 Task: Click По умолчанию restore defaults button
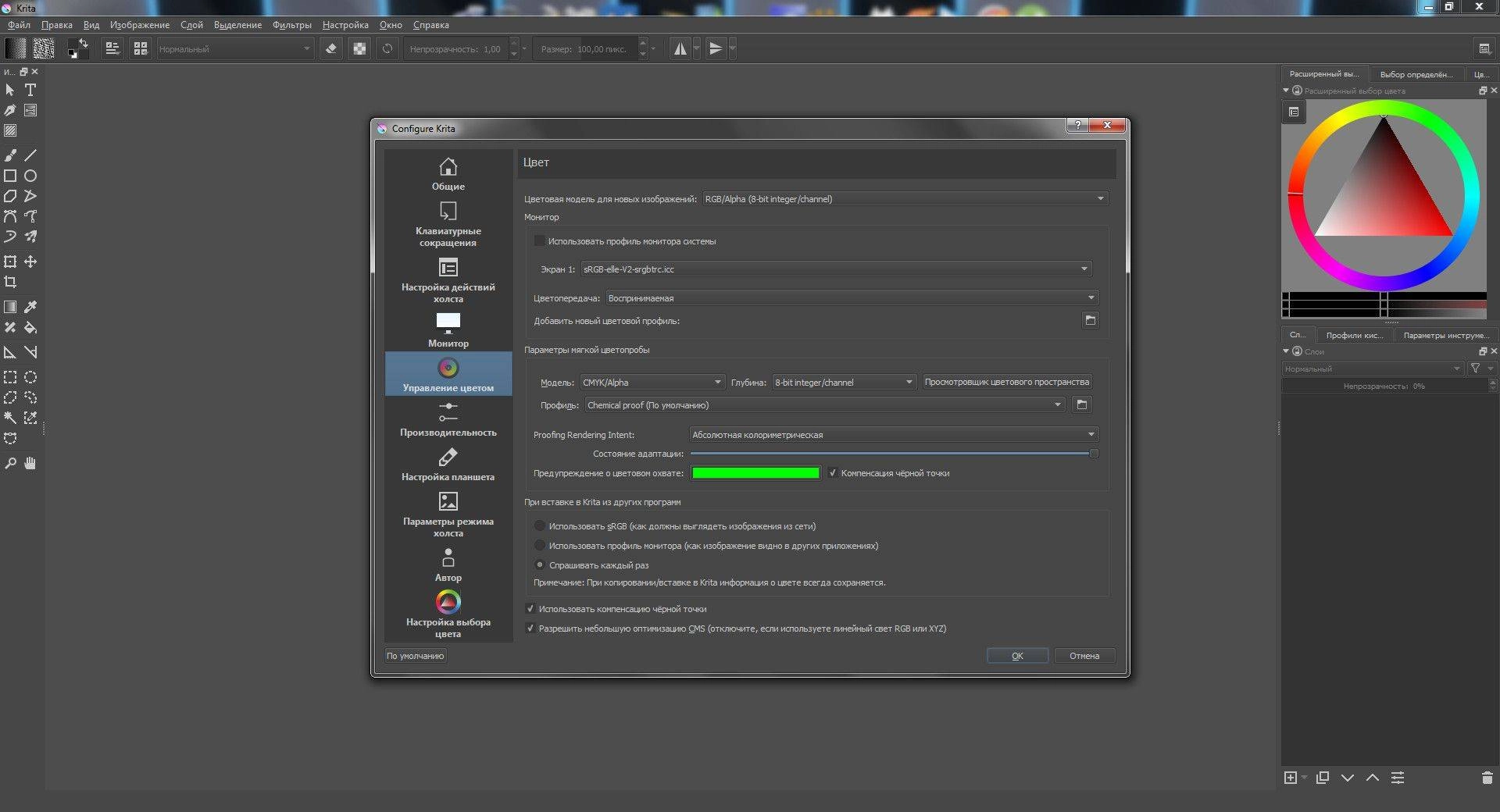tap(415, 656)
